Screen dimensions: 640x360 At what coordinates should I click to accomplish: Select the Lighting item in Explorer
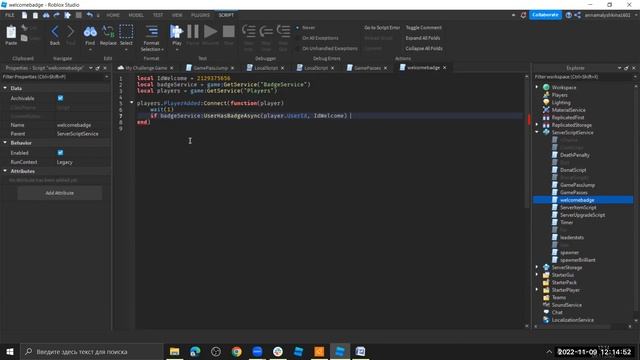(x=561, y=102)
